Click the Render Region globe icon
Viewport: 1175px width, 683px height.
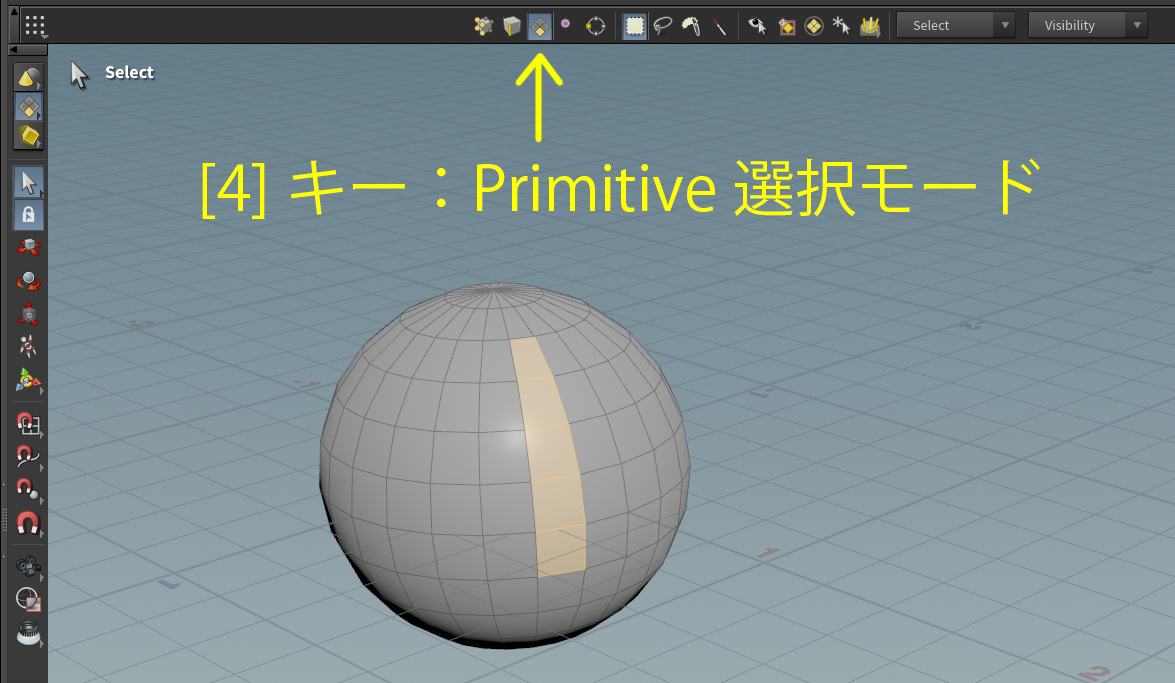tap(28, 599)
